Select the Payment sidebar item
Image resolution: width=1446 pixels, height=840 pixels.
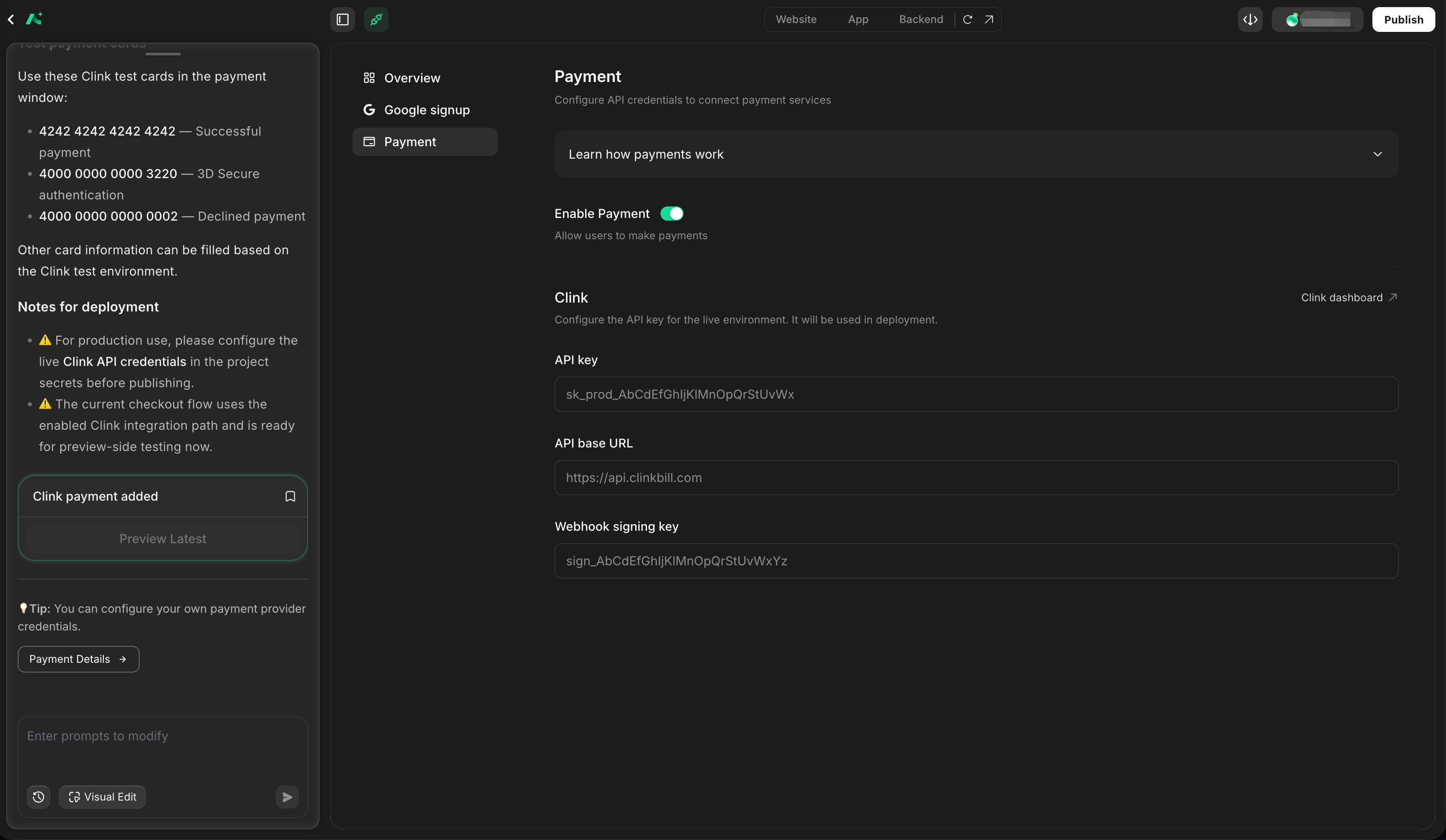tap(425, 142)
